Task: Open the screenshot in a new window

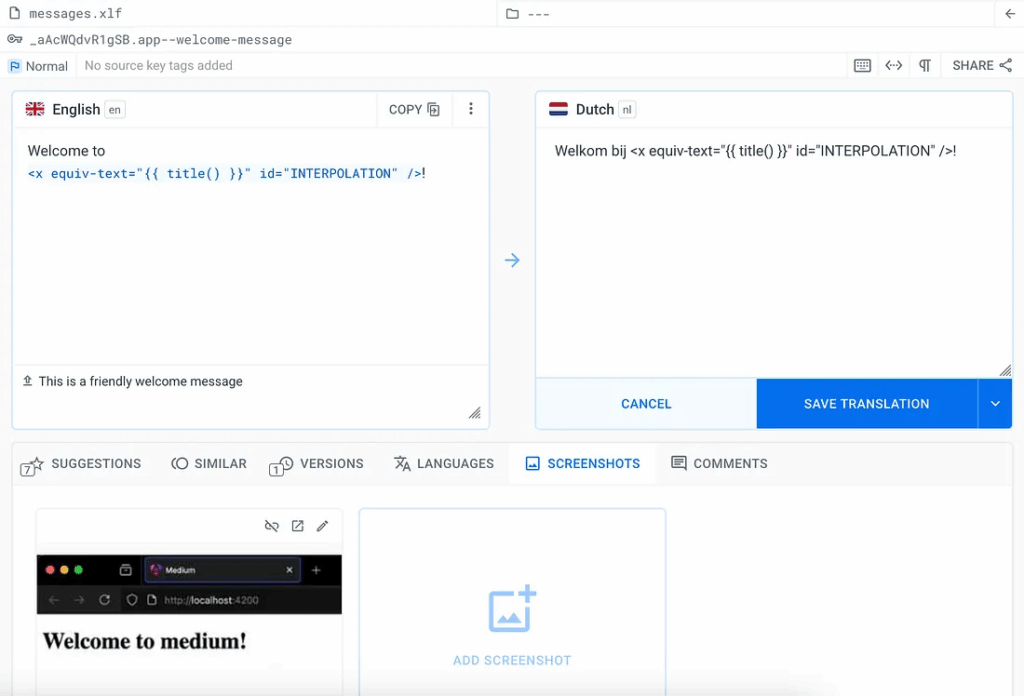Action: tap(297, 526)
